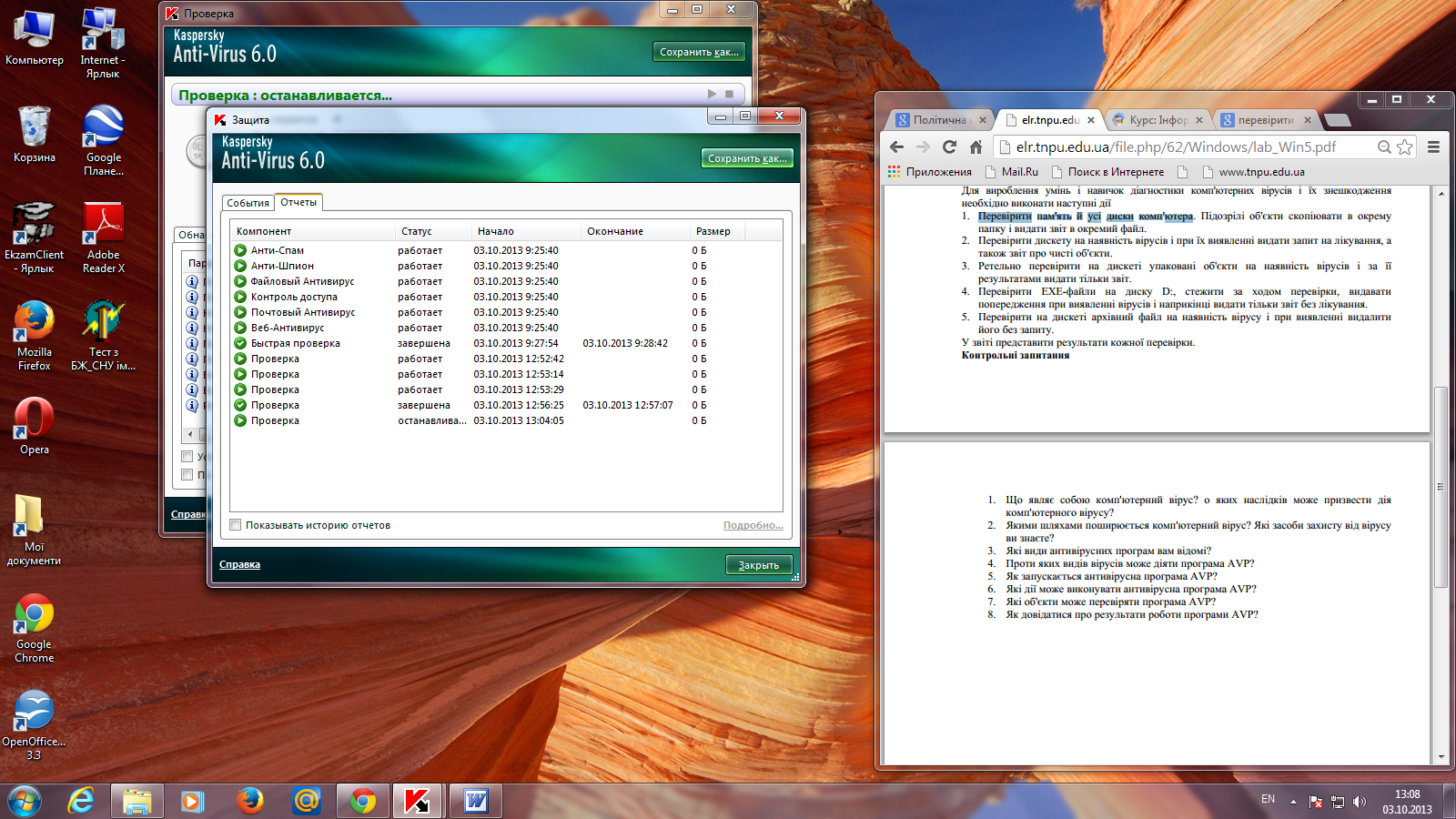Select the Веб-Антивирус report row

pyautogui.click(x=506, y=328)
